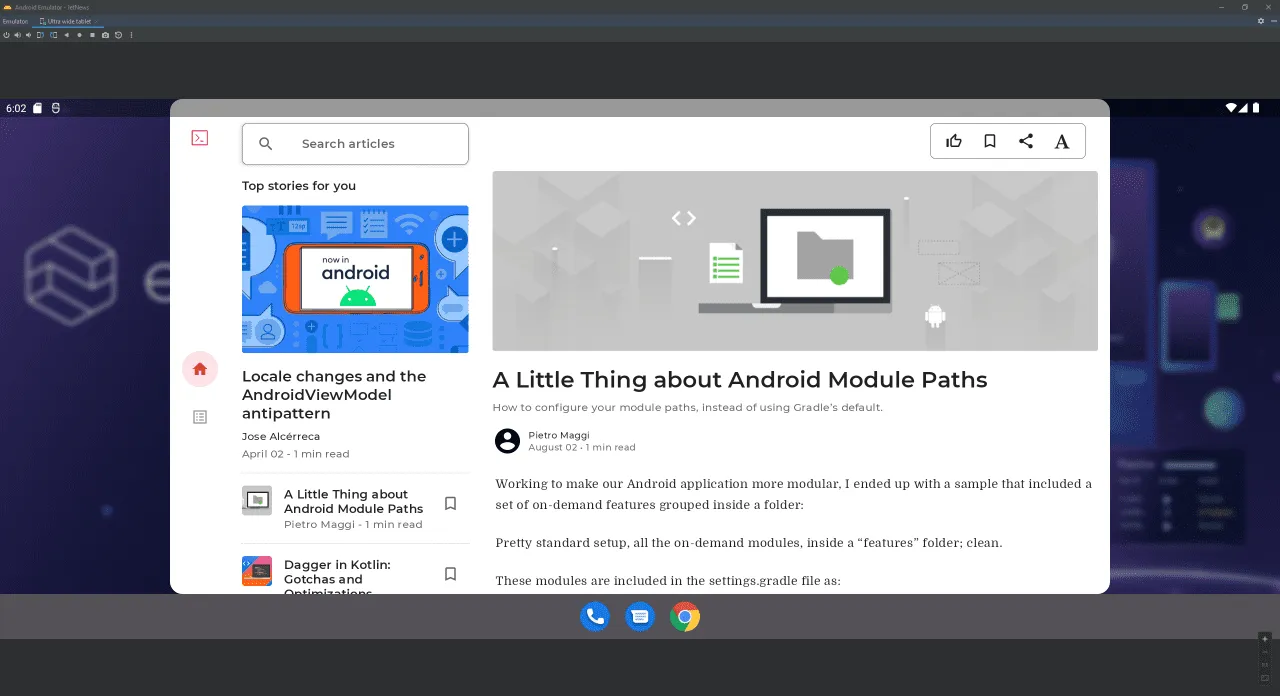Rotate the emulator using a rotate icon
This screenshot has width=1280, height=696.
tap(38, 35)
